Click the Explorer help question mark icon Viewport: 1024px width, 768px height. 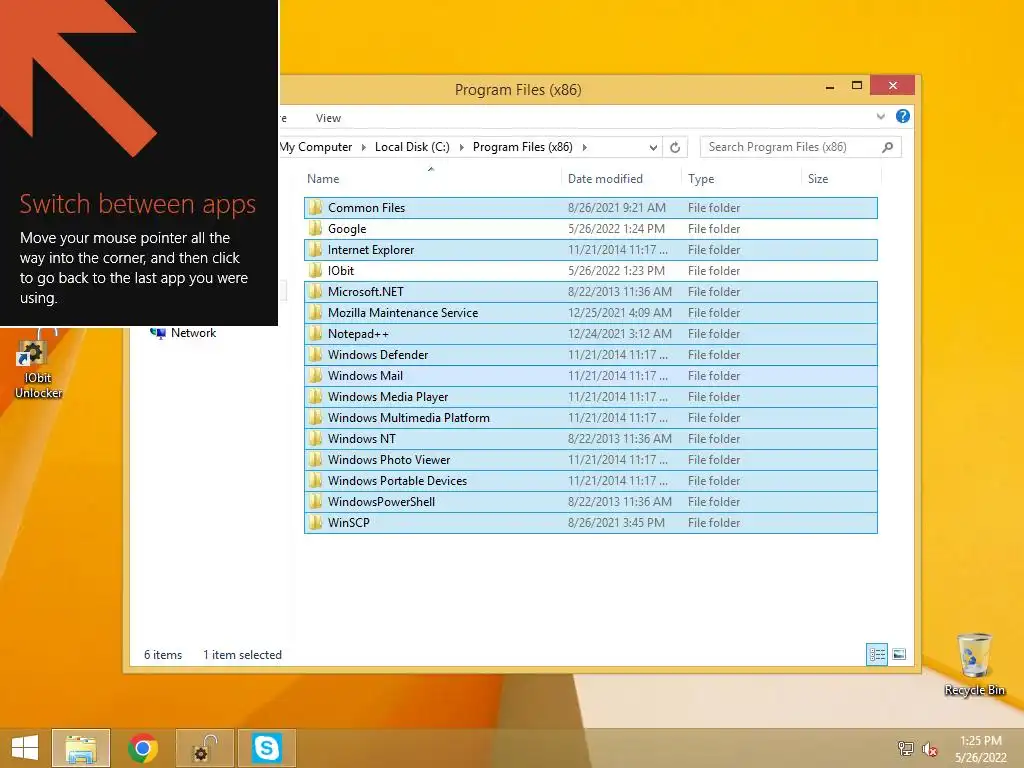tap(903, 116)
